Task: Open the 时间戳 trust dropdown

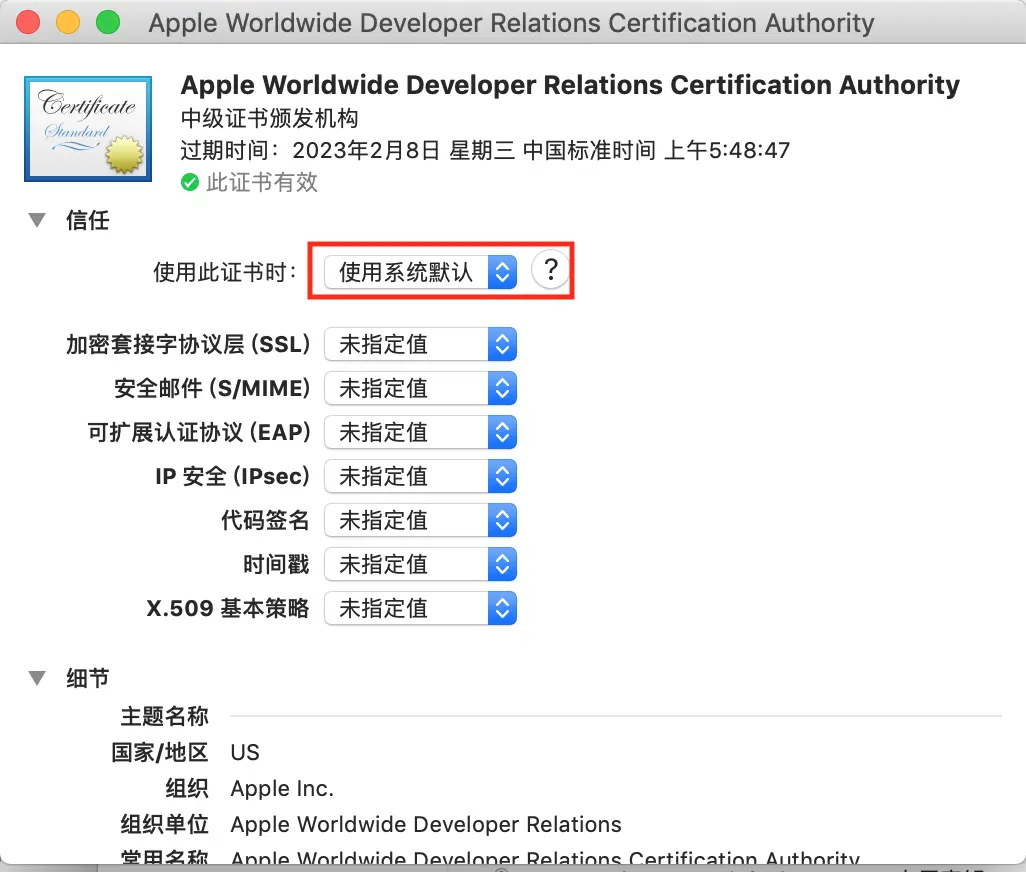Action: (x=421, y=564)
